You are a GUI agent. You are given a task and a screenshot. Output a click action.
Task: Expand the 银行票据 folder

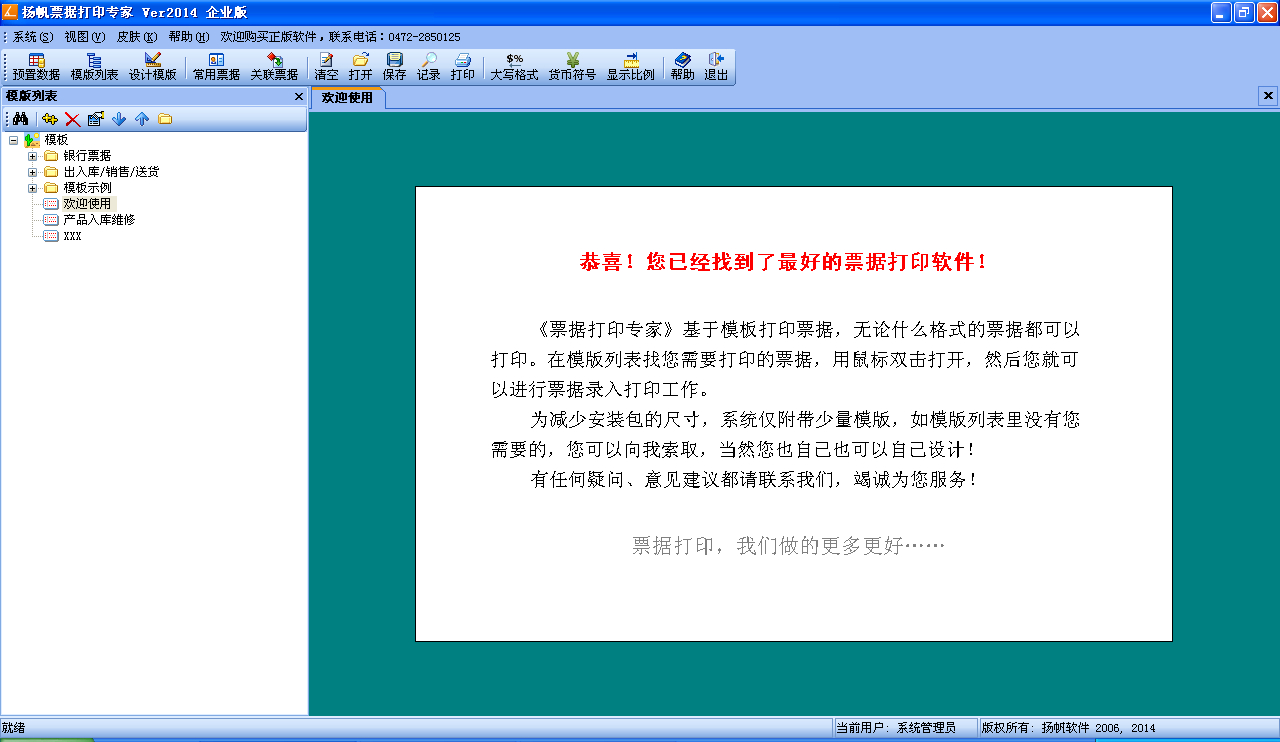[32, 156]
